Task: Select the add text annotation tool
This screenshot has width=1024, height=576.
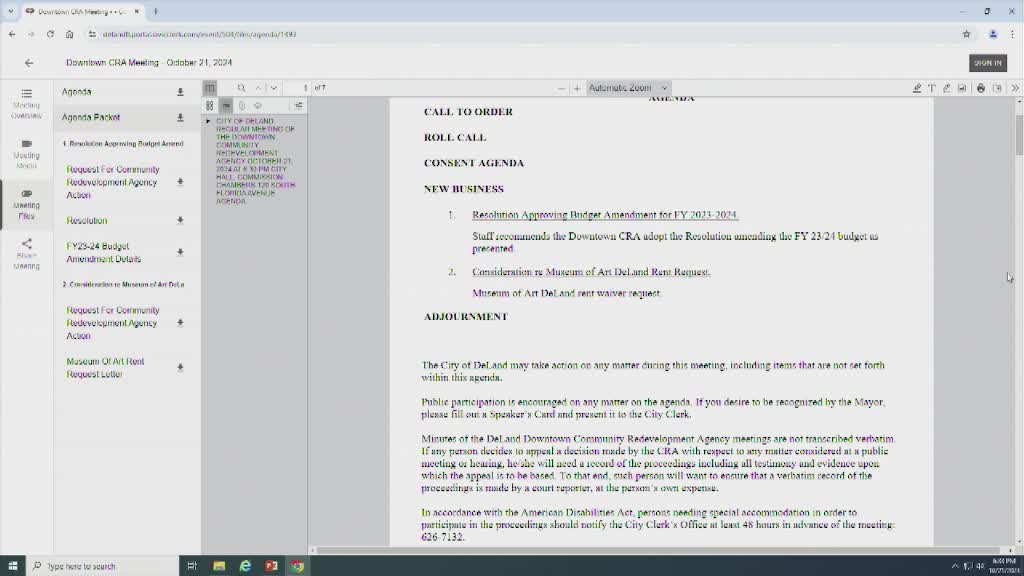Action: [x=932, y=88]
